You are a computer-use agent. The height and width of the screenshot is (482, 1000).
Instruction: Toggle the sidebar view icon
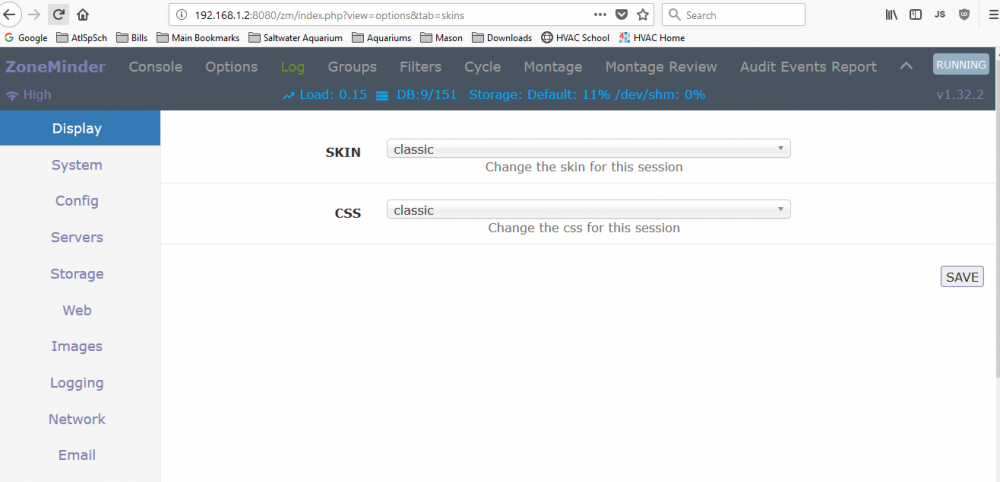(915, 15)
